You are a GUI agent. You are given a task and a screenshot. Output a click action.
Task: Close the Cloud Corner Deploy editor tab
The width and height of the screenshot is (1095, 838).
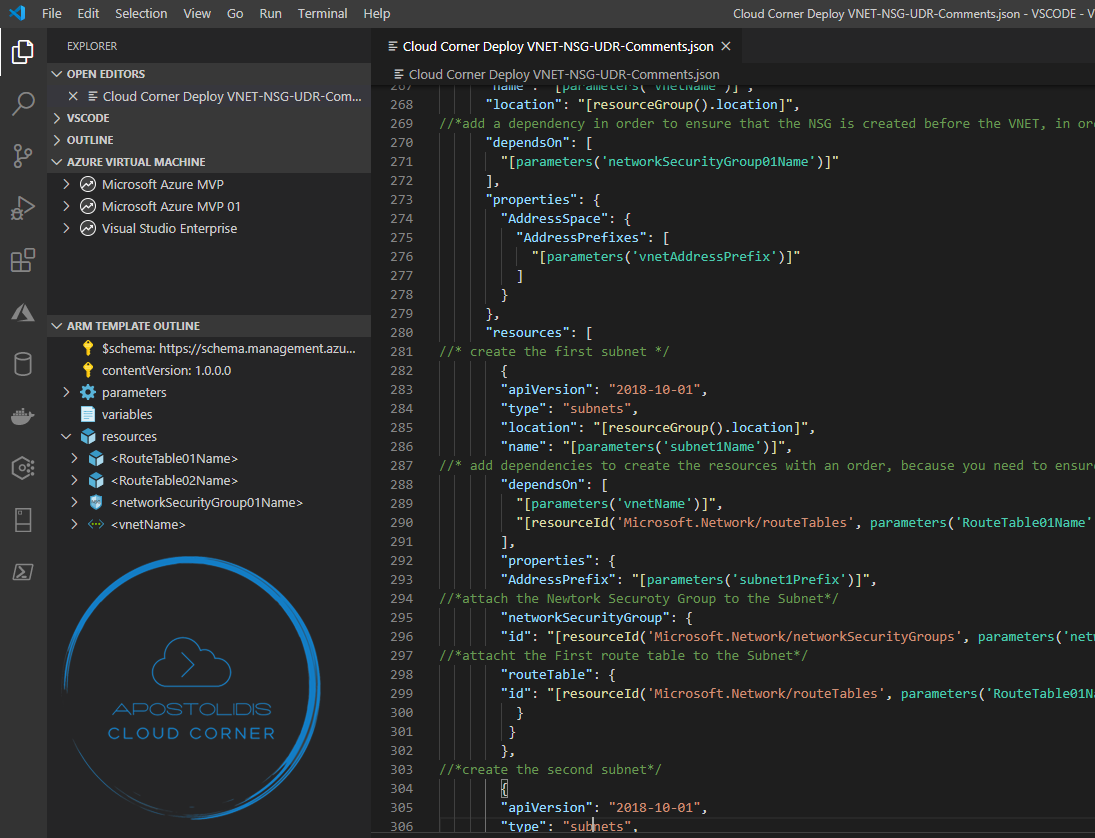[726, 46]
